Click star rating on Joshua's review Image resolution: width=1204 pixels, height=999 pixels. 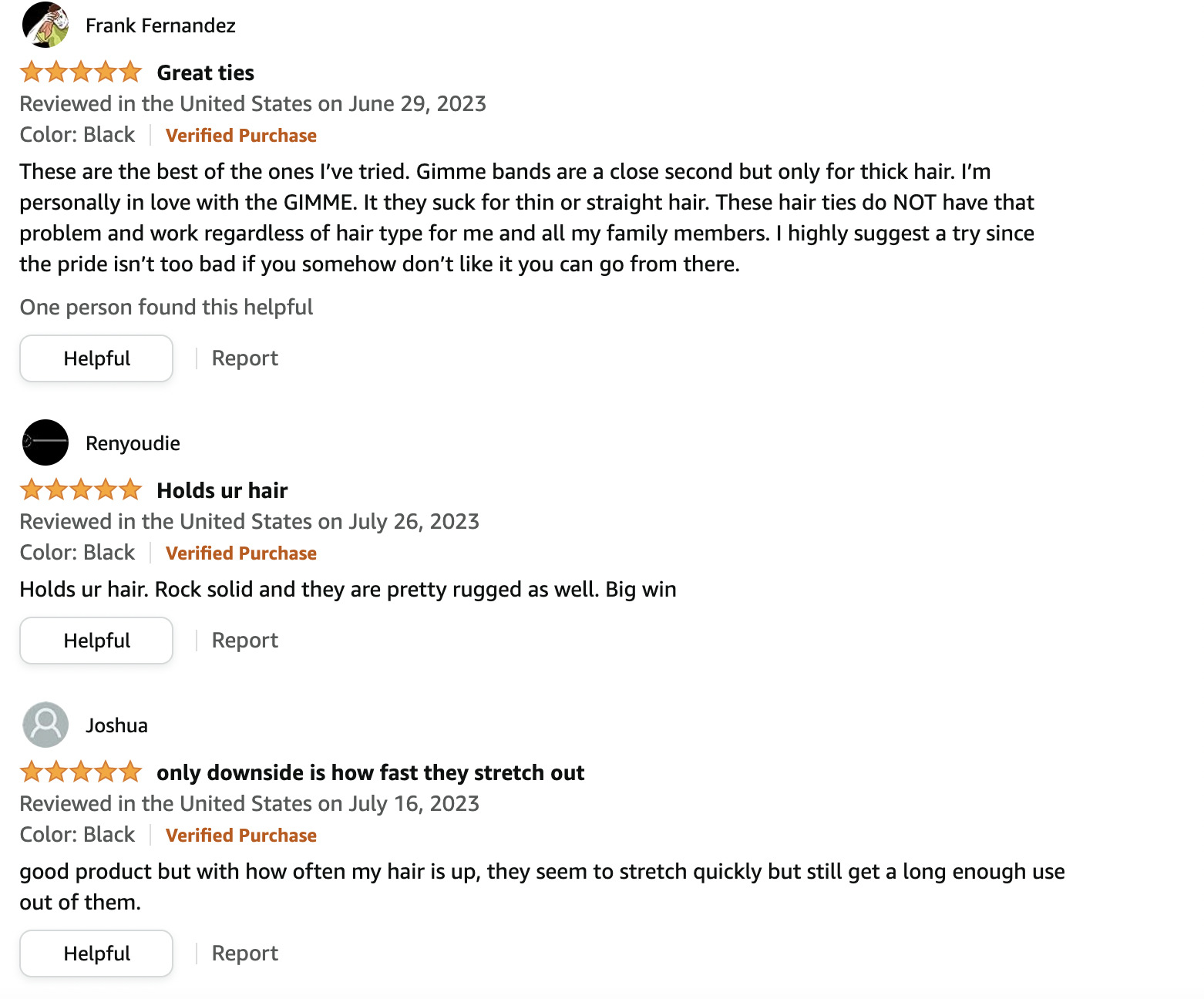coord(81,772)
